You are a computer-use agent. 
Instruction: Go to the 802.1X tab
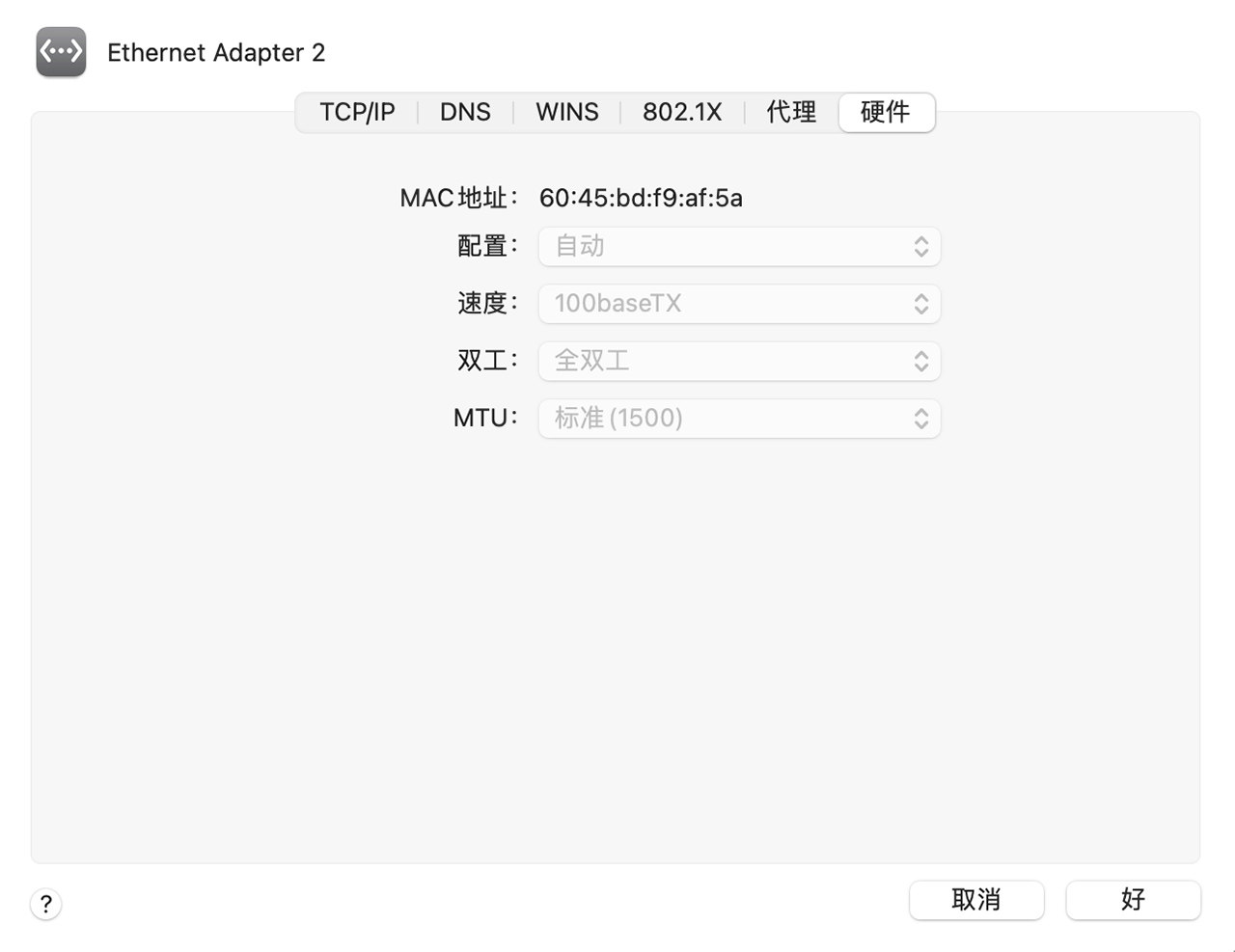click(x=682, y=112)
